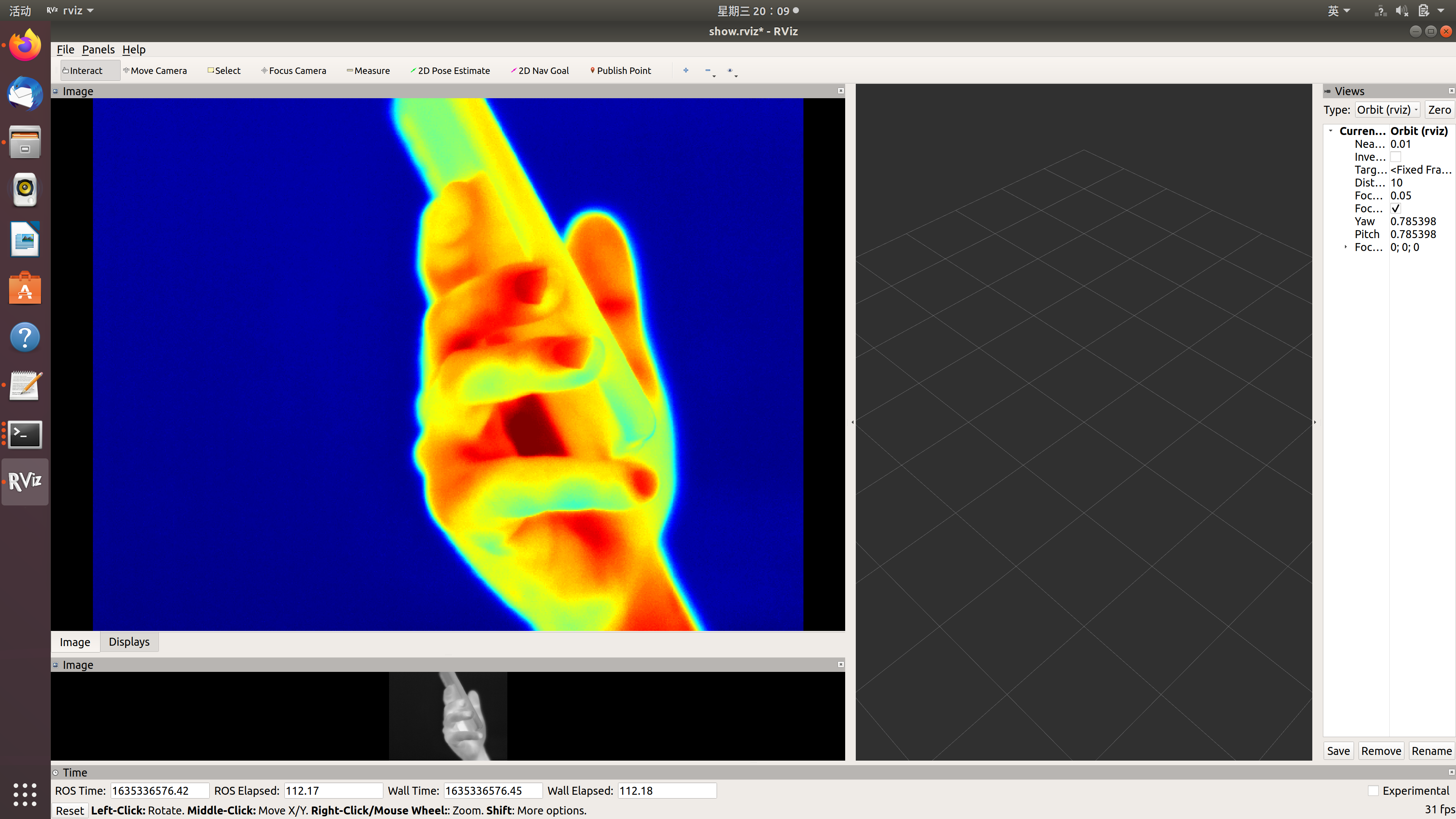
Task: Close the upper Image panel
Action: point(841,91)
